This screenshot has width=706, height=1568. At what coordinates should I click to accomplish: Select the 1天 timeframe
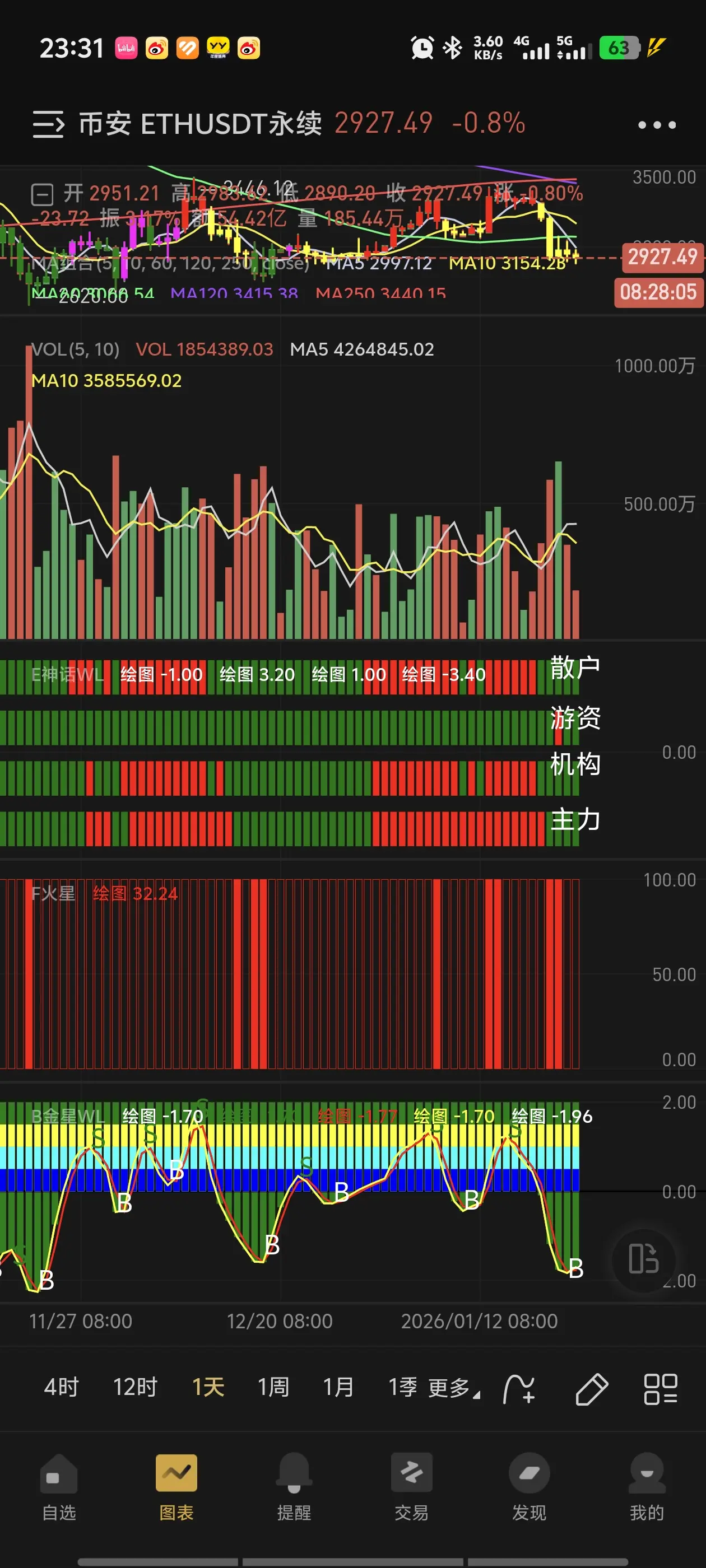click(x=208, y=1387)
